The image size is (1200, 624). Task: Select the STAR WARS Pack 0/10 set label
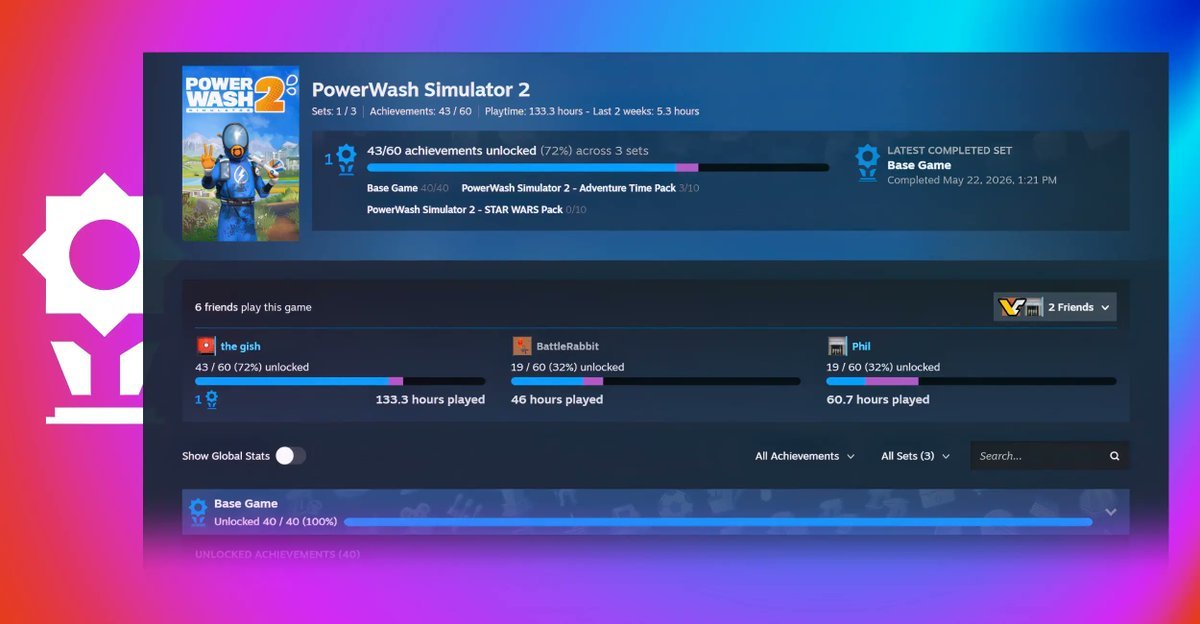click(x=477, y=210)
